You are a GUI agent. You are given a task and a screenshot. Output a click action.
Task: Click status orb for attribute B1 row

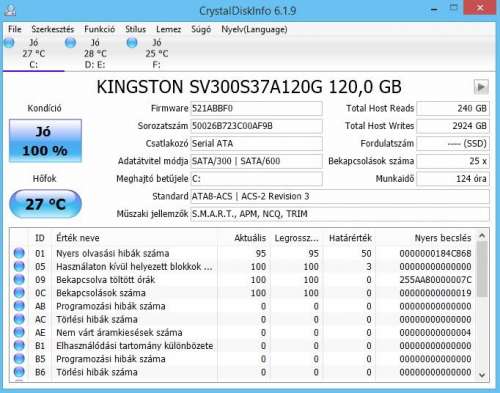pyautogui.click(x=19, y=345)
